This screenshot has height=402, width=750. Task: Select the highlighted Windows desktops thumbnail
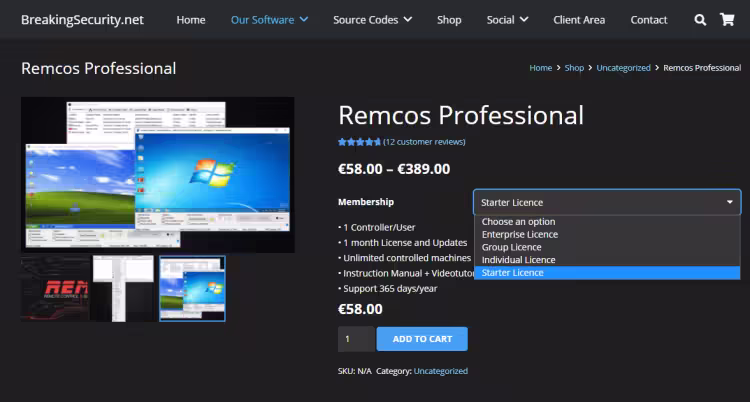point(192,289)
